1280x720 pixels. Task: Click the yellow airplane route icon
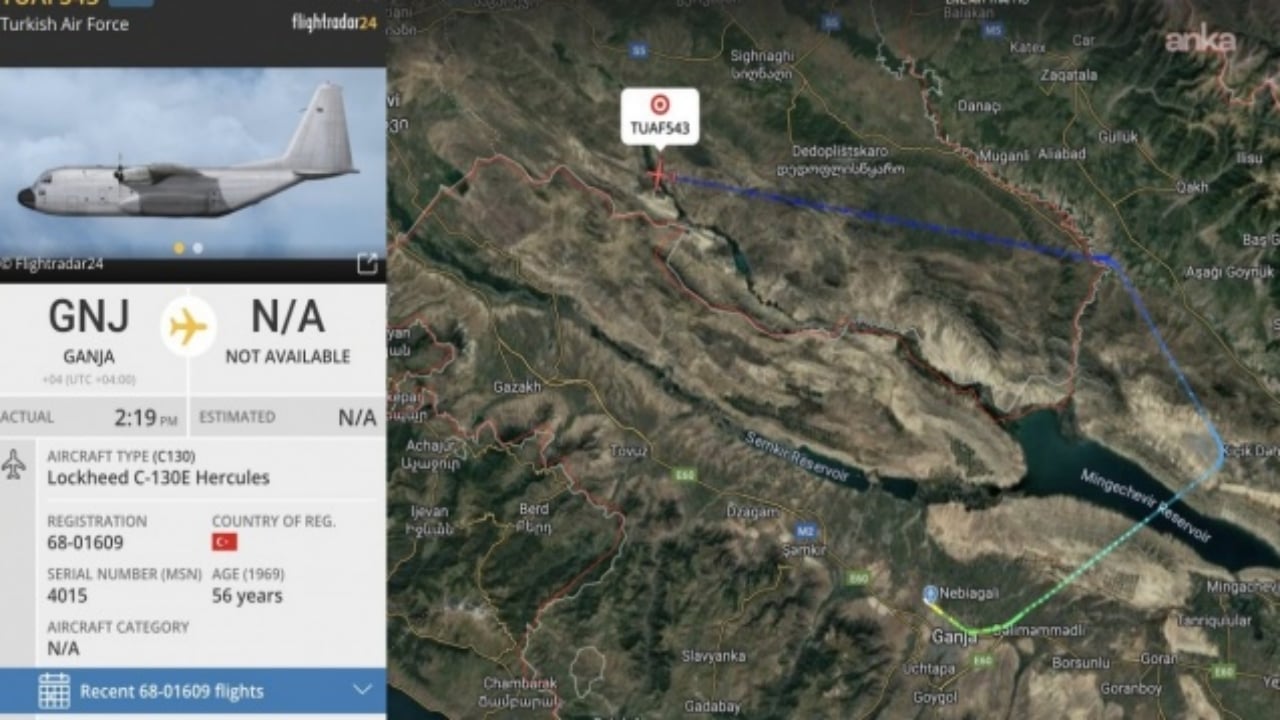pos(188,327)
